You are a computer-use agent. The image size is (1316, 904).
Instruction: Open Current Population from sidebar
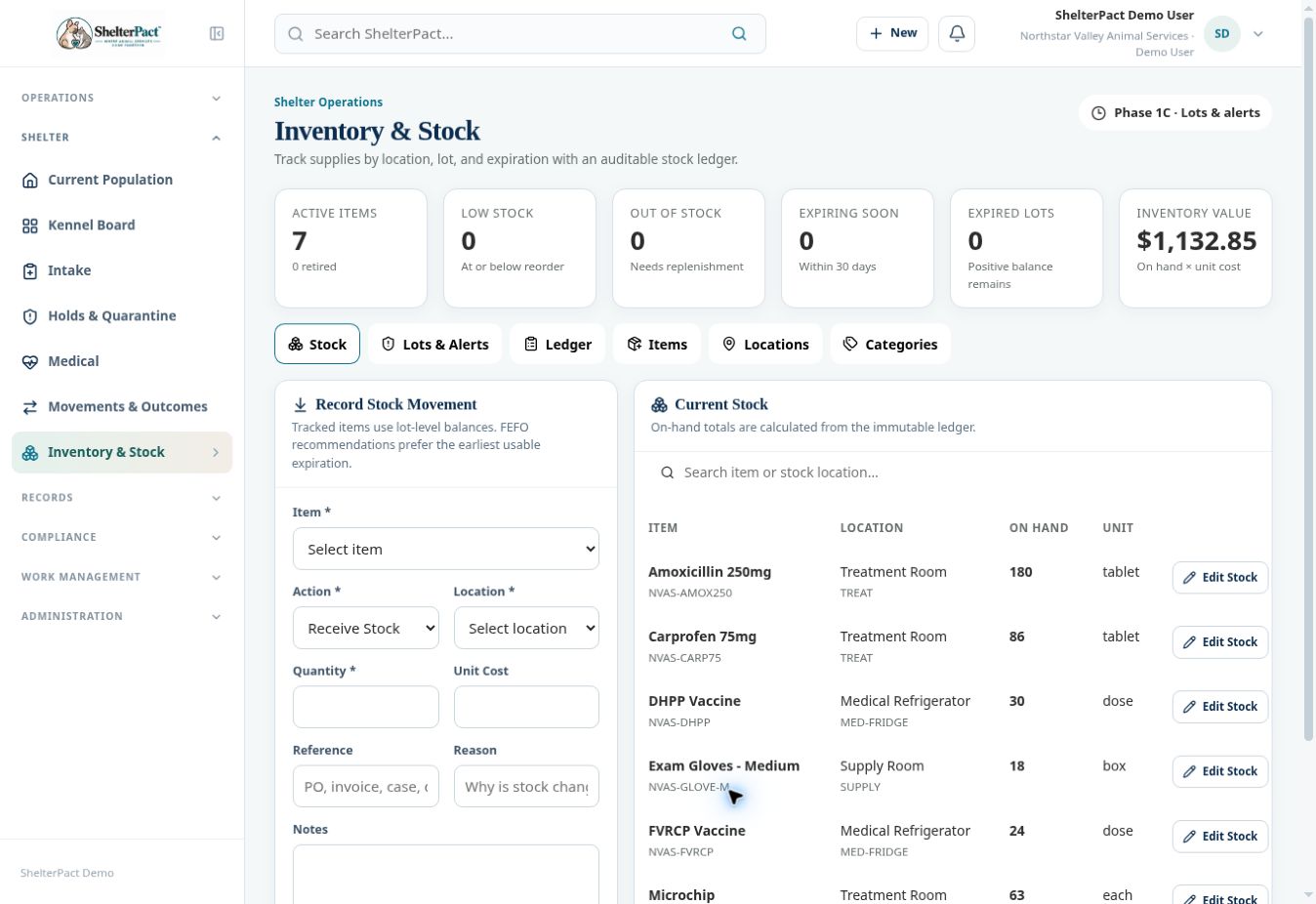pos(122,180)
